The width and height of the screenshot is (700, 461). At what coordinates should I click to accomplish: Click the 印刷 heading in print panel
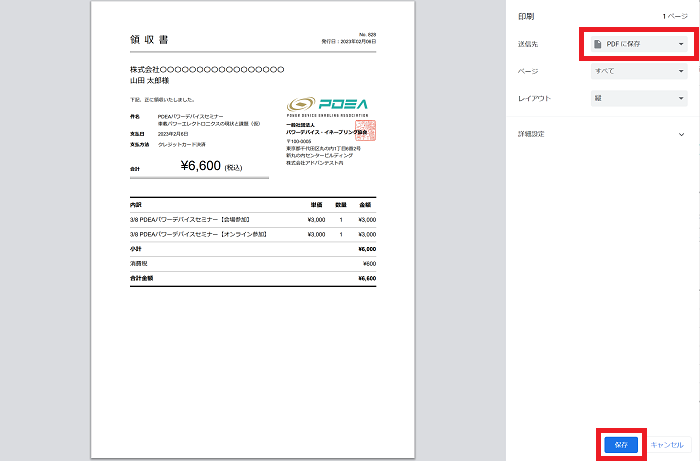526,17
